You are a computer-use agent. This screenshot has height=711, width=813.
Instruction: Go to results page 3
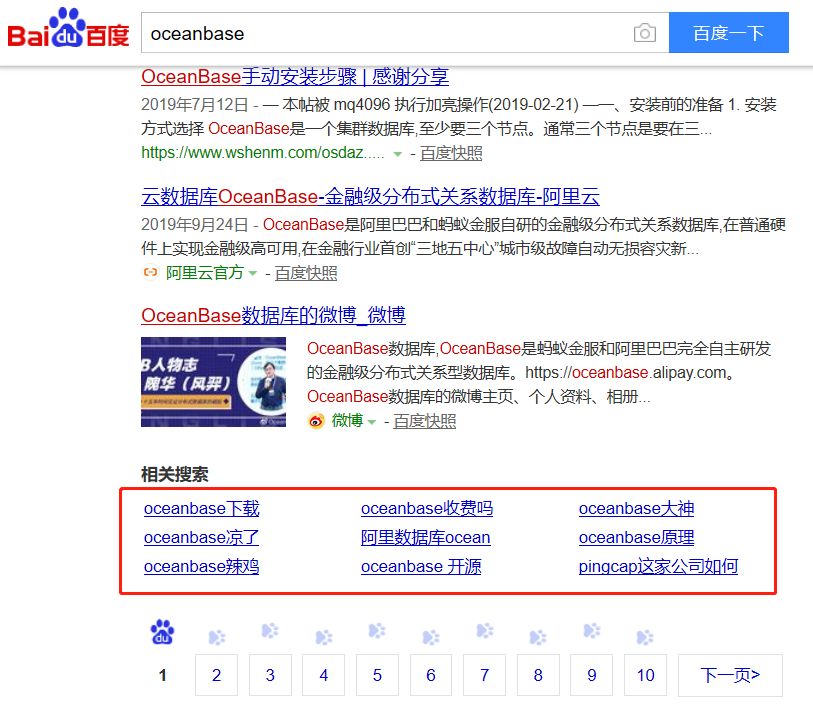pyautogui.click(x=270, y=675)
